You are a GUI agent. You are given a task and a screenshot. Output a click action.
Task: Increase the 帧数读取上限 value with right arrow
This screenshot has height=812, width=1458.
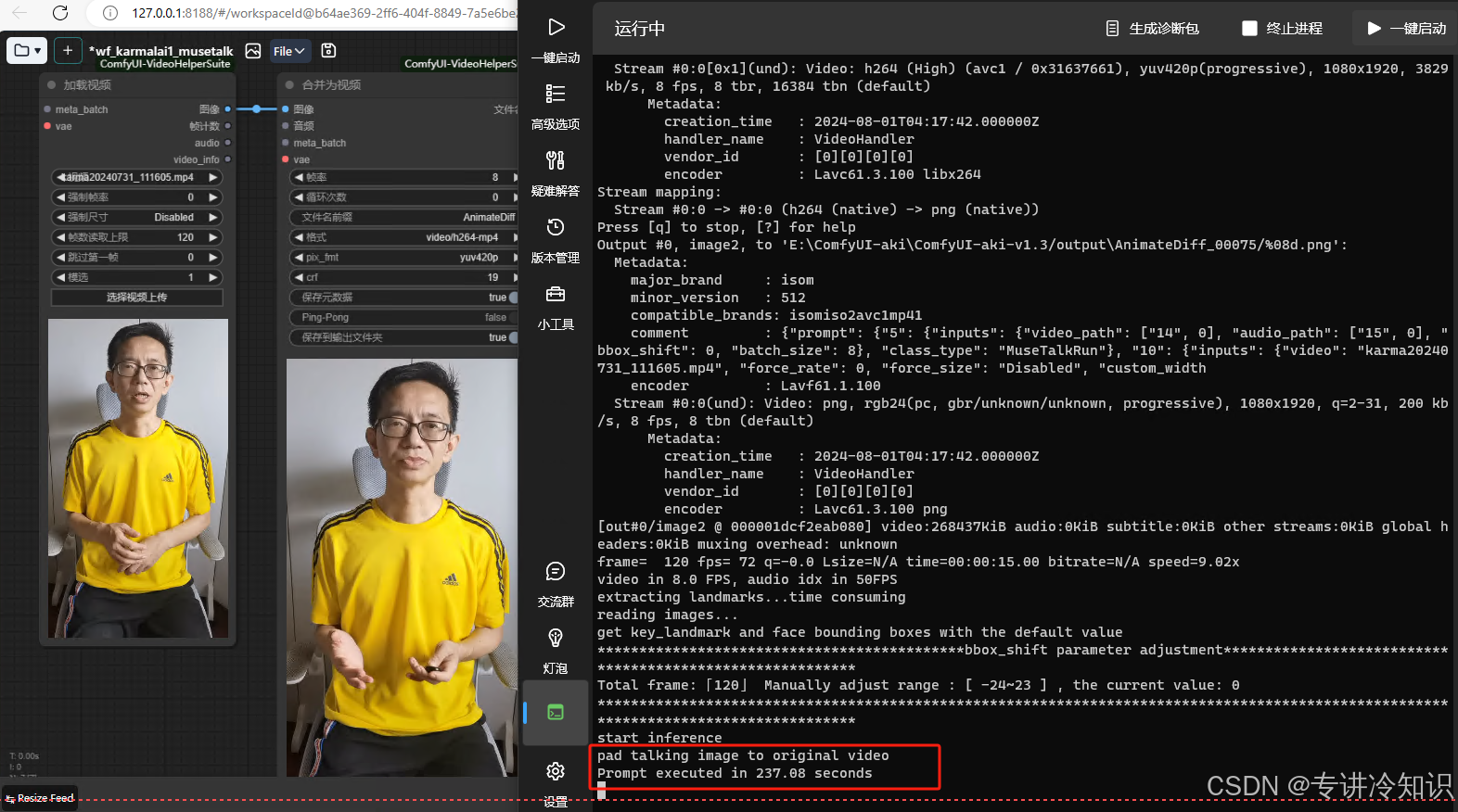pos(213,237)
